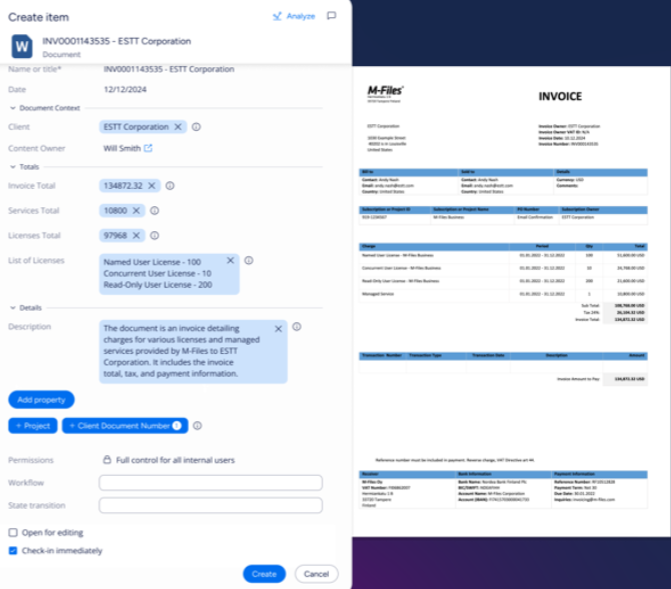Click the Analyze link text
The image size is (671, 589).
[301, 16]
